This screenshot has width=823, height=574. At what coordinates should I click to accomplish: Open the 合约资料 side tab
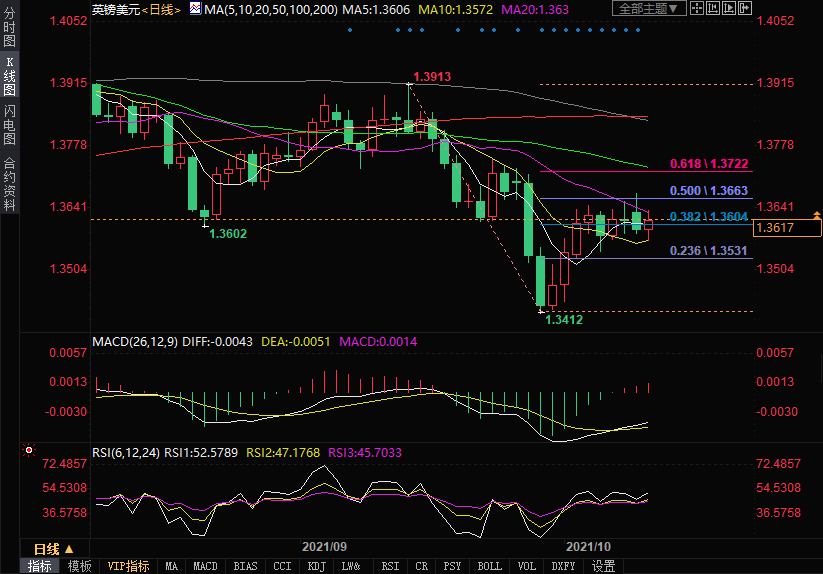9,184
